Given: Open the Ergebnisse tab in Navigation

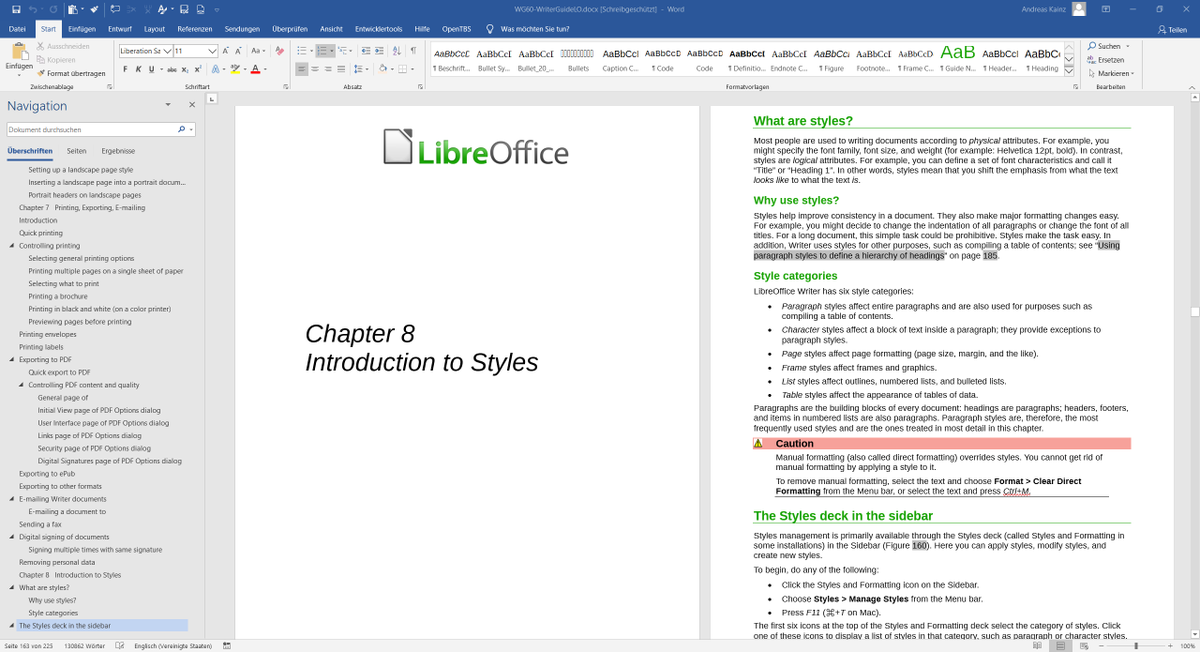Looking at the screenshot, I should tap(118, 151).
